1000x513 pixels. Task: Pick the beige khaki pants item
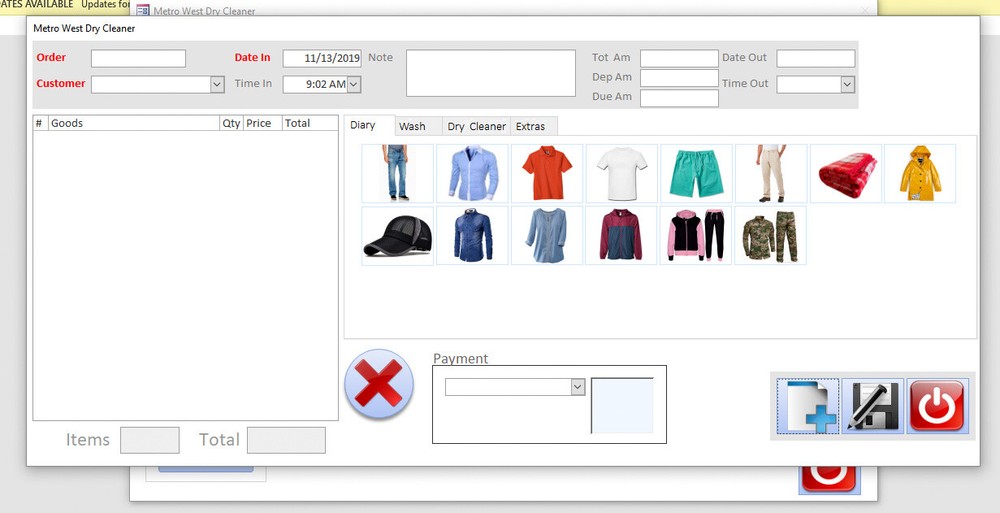(770, 173)
